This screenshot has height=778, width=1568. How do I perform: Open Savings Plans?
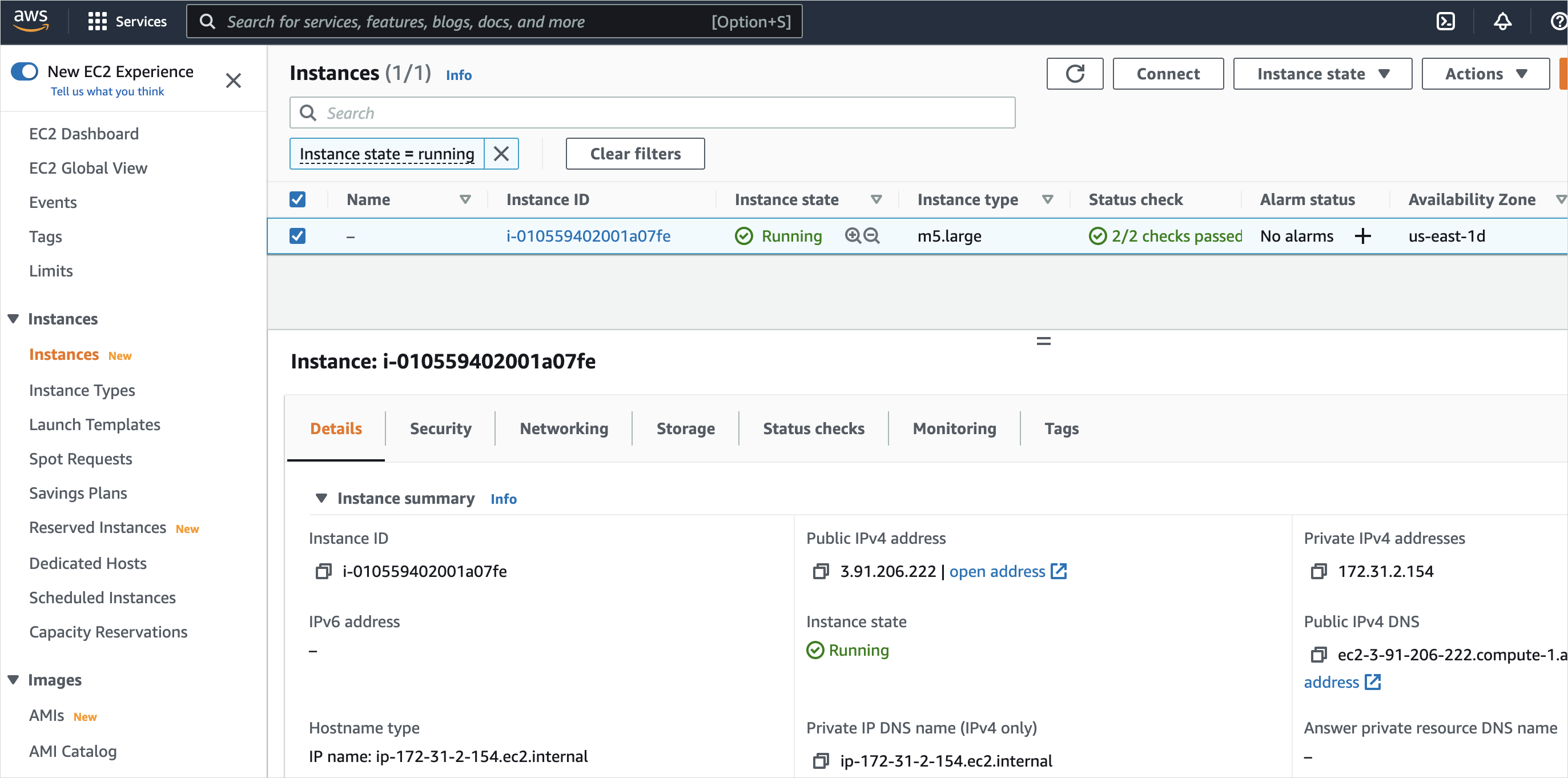click(78, 493)
